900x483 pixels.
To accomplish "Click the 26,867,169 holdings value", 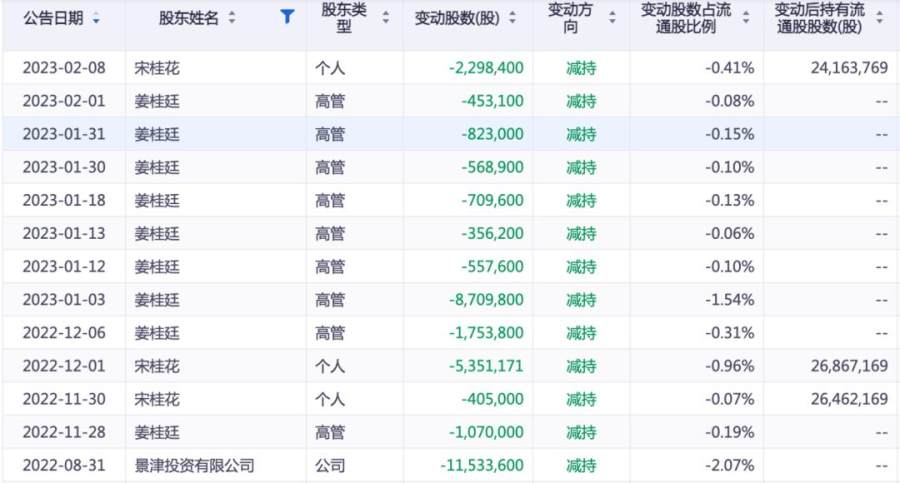I will pyautogui.click(x=846, y=366).
